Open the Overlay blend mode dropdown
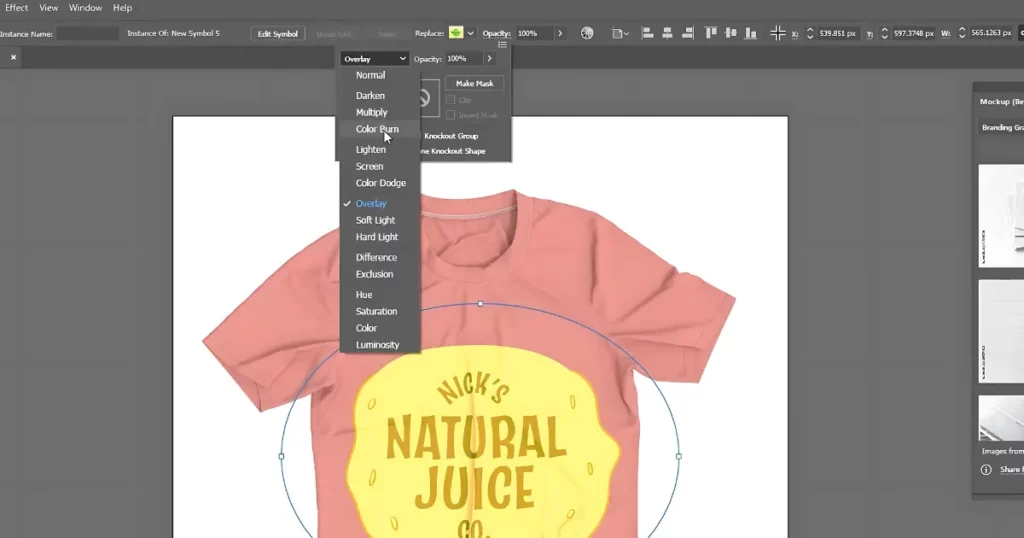Viewport: 1024px width, 538px height. (x=374, y=59)
